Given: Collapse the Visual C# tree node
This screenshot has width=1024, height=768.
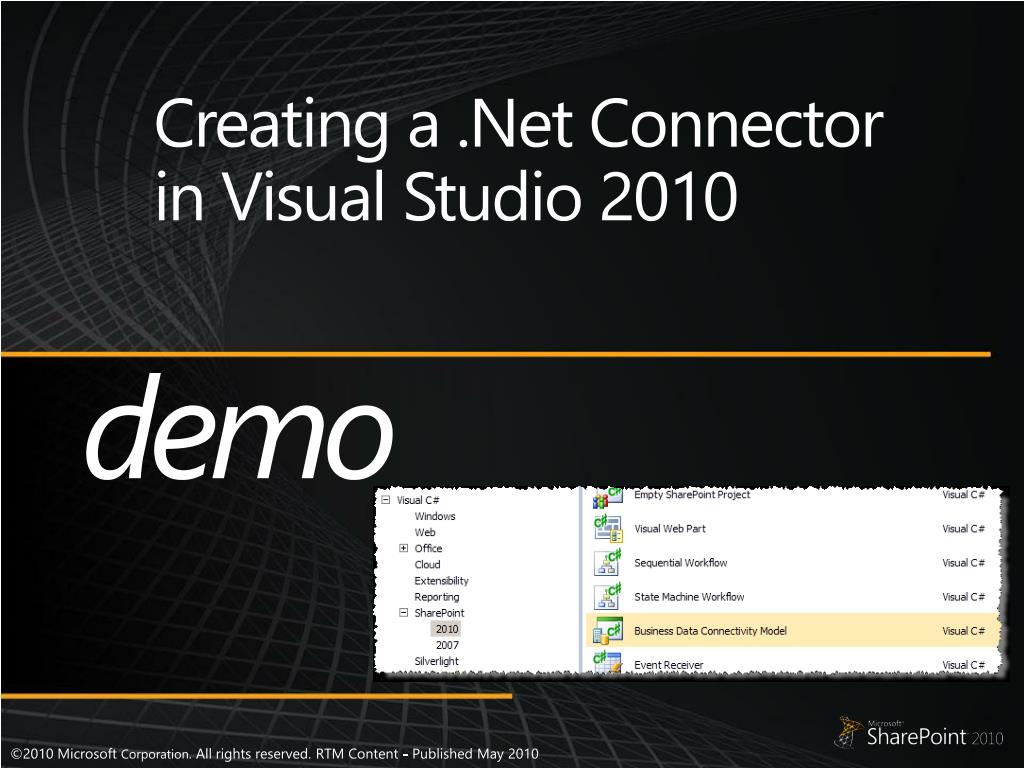Looking at the screenshot, I should tap(385, 500).
